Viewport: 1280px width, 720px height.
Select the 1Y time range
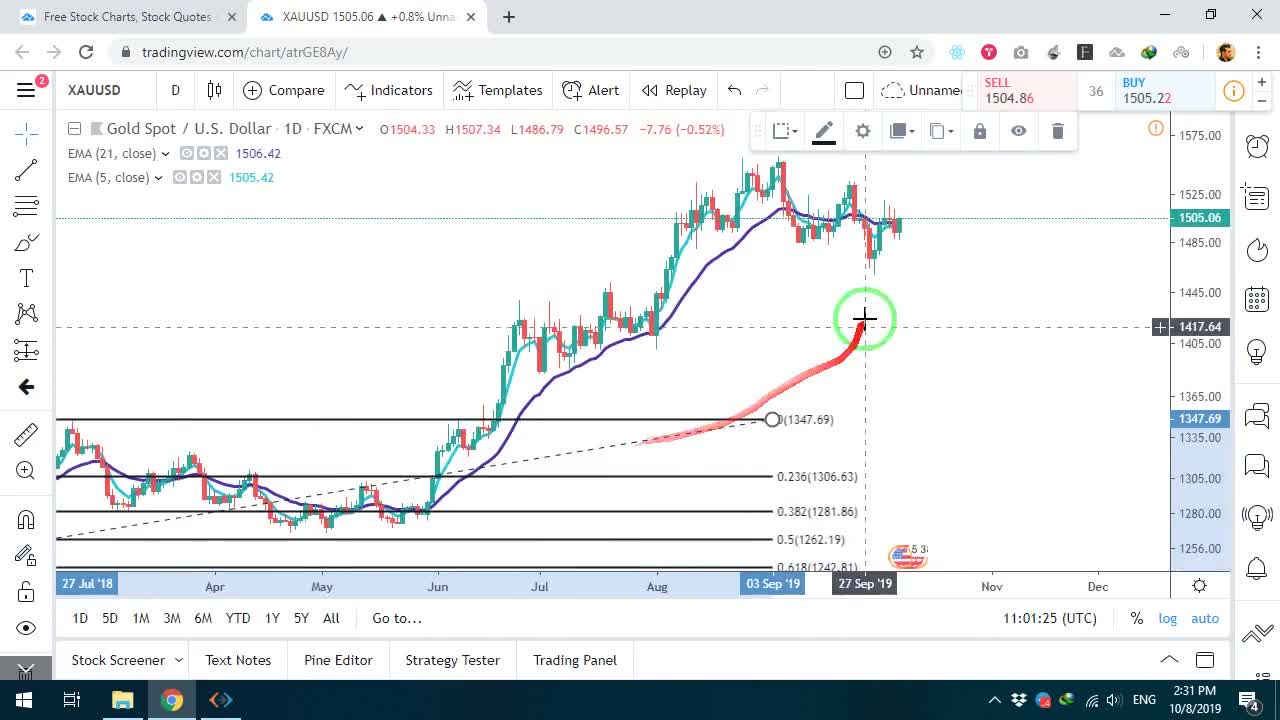pos(272,618)
